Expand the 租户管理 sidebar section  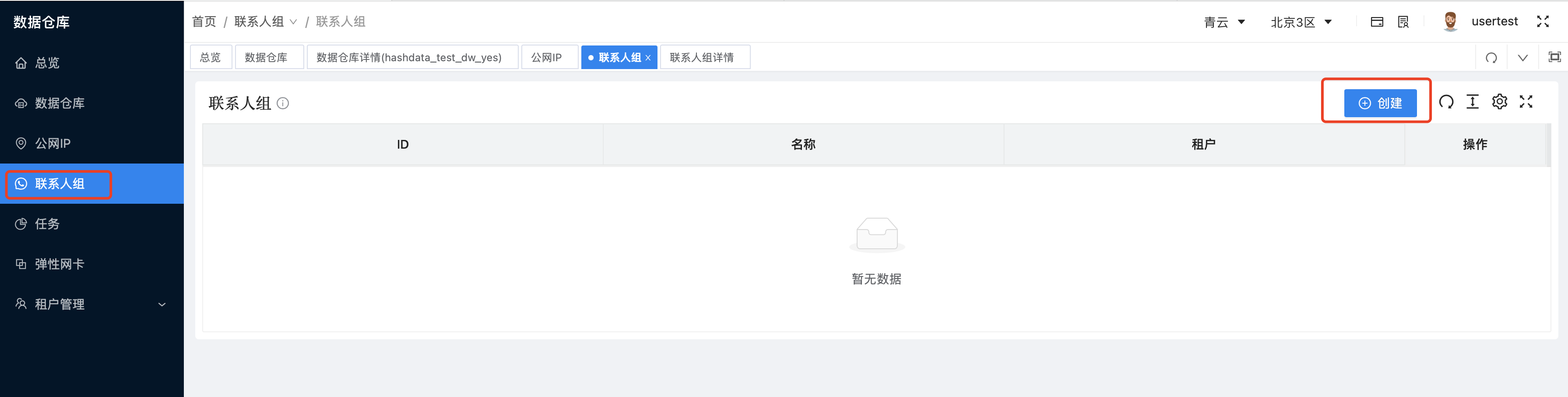point(161,304)
